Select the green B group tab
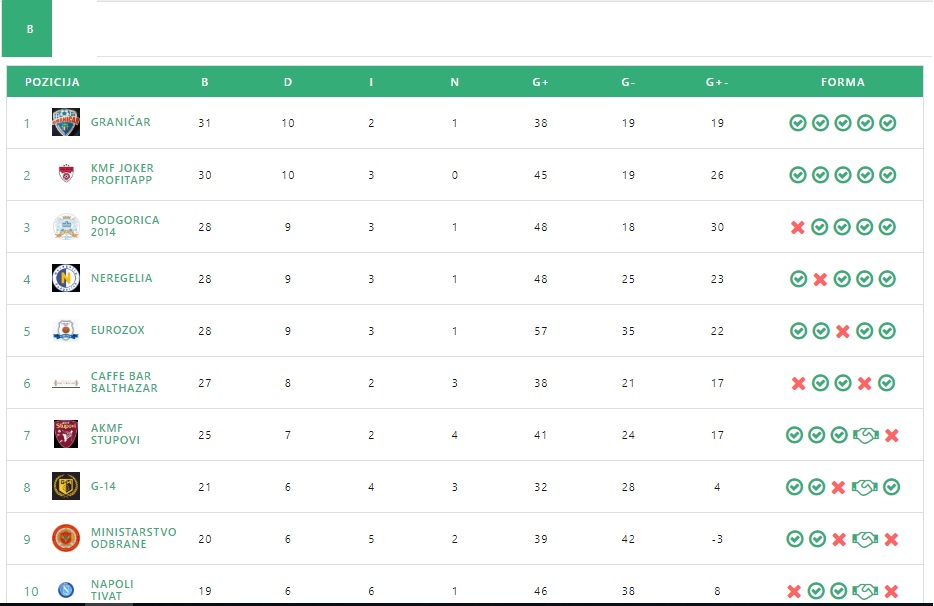The width and height of the screenshot is (934, 606). pyautogui.click(x=29, y=29)
